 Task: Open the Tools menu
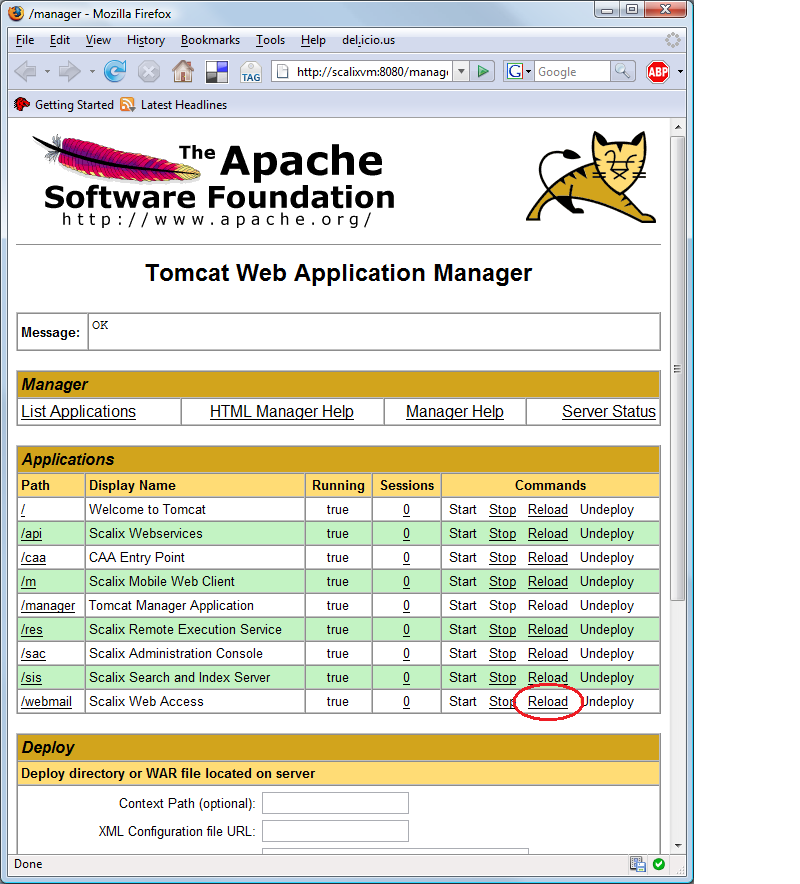(270, 40)
